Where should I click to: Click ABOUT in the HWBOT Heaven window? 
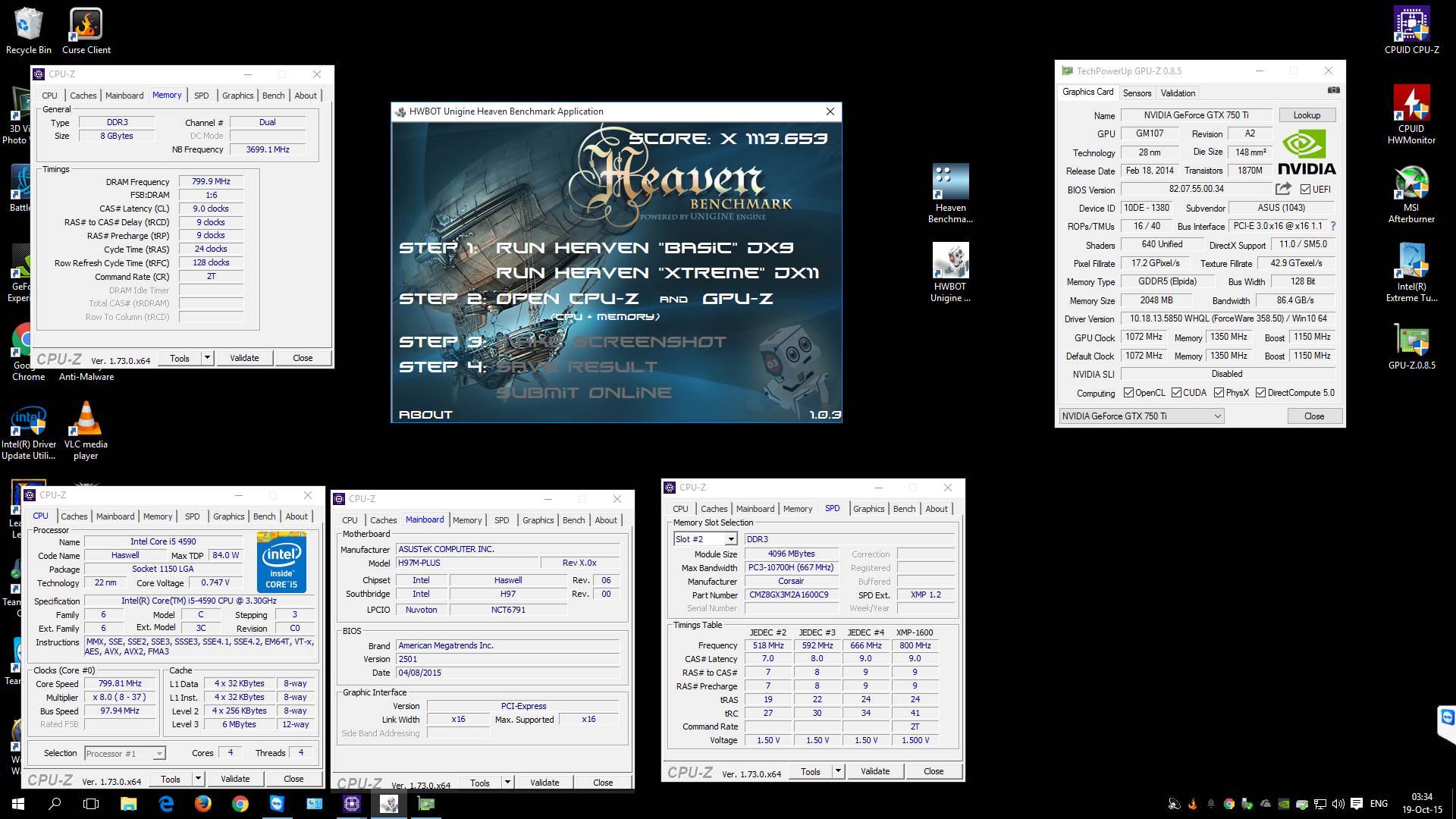pyautogui.click(x=425, y=415)
